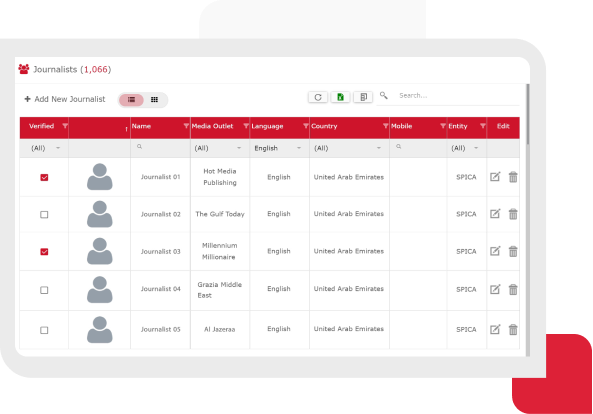Switch to the grid view

click(154, 100)
